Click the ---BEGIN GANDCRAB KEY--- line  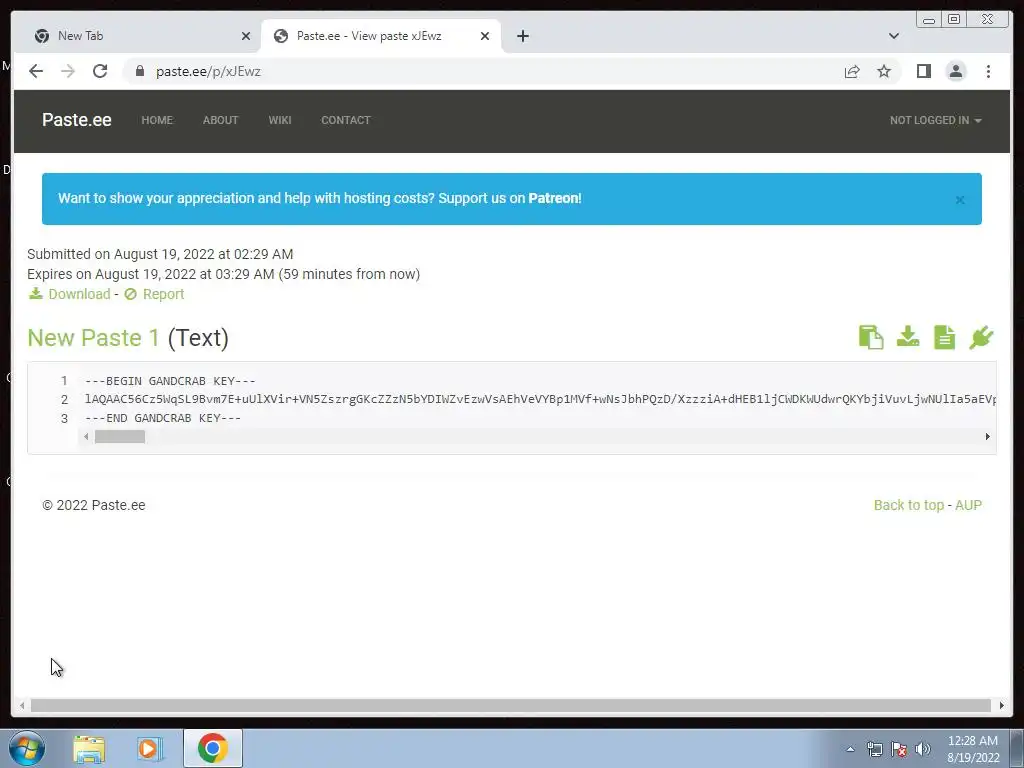tap(170, 381)
